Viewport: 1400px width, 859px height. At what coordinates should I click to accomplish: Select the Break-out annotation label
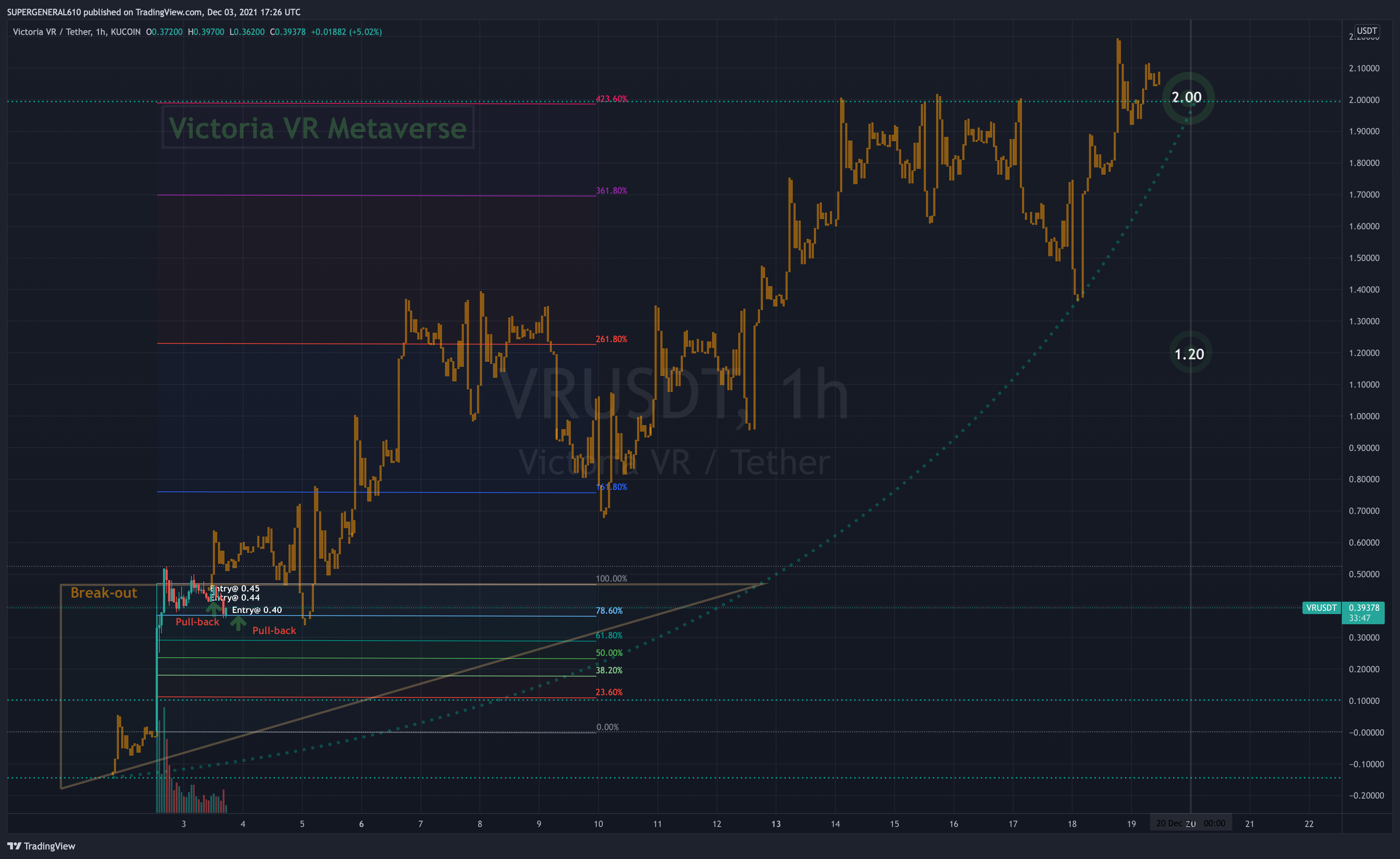tap(103, 593)
